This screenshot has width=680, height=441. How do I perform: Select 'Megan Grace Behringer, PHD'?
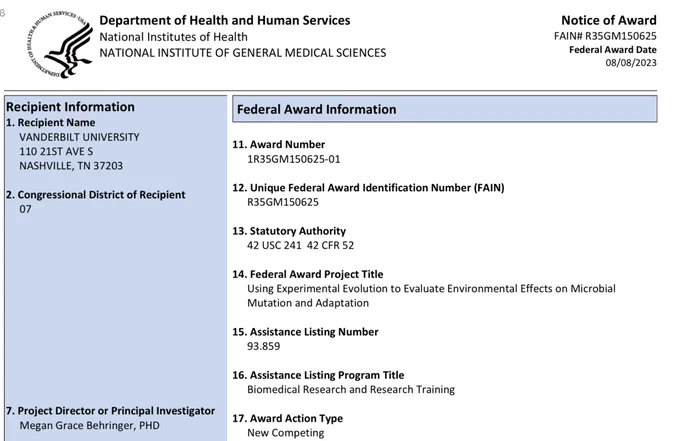tap(89, 425)
